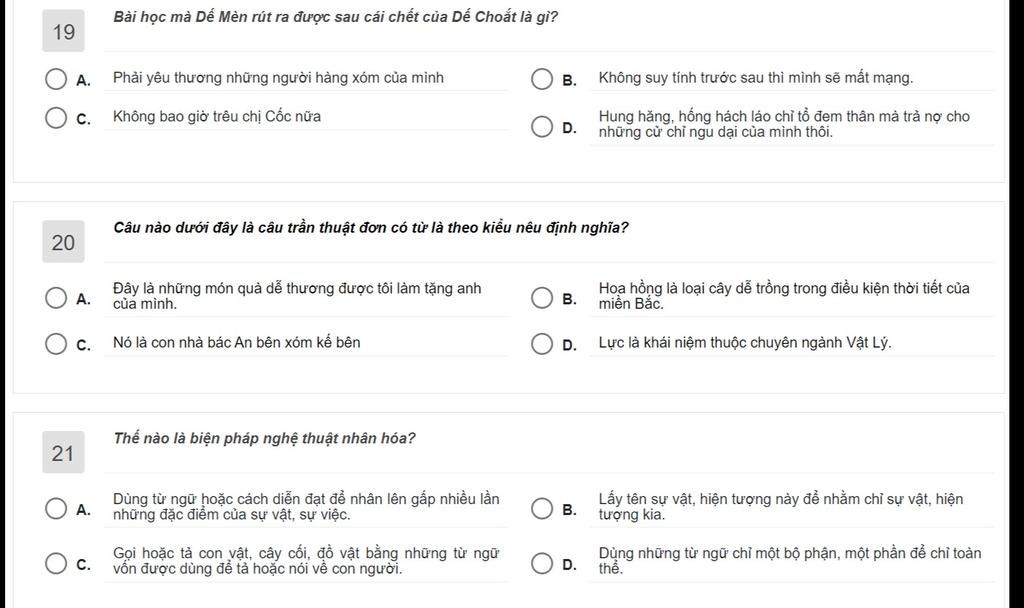Click answer text 'Lực là khái niệm thuộc chuyên ngành Vật Lý'
This screenshot has height=608, width=1024.
click(745, 342)
